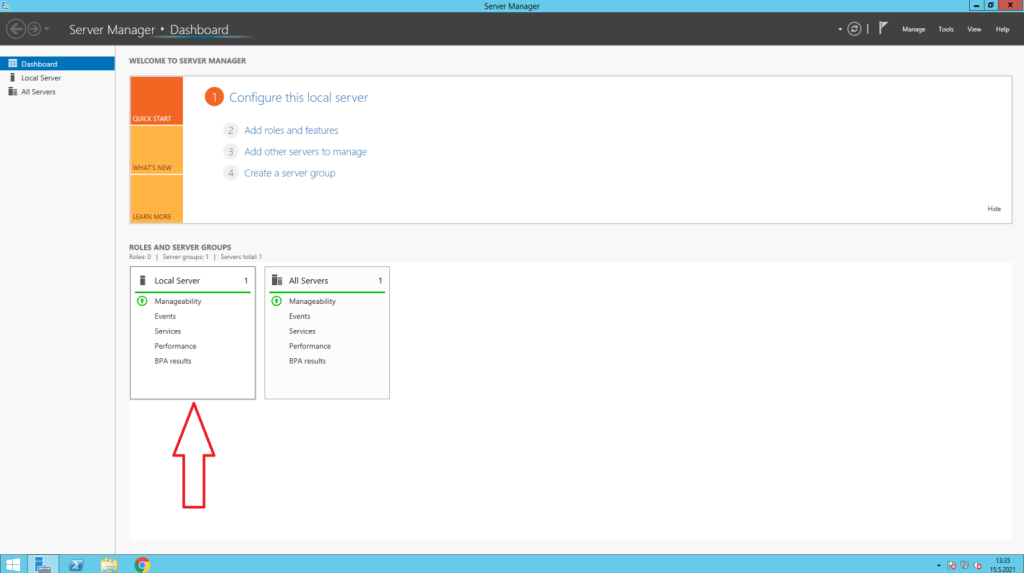Image resolution: width=1024 pixels, height=573 pixels.
Task: Open the Manage menu
Action: 913,29
